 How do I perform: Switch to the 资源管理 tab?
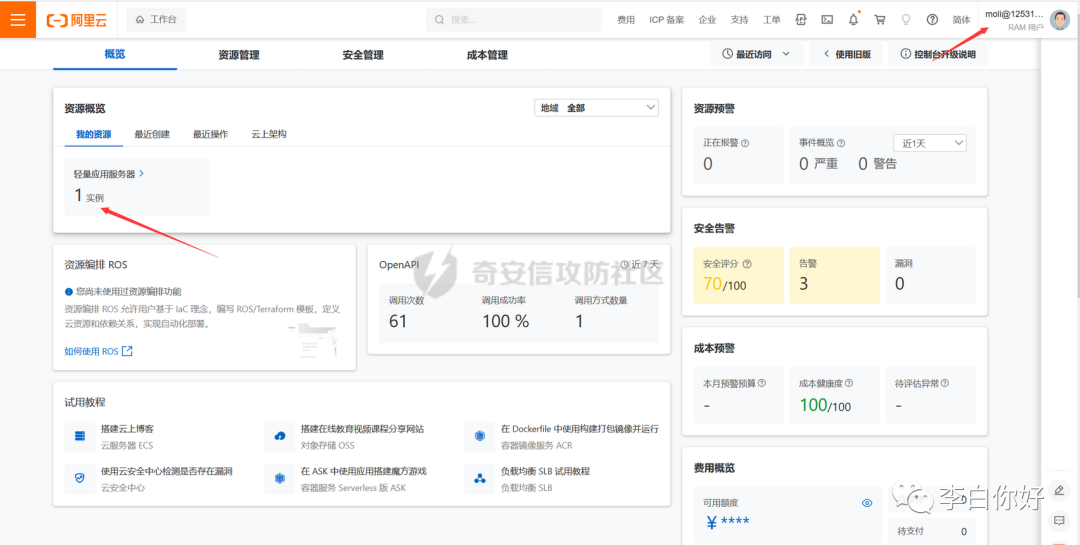pyautogui.click(x=239, y=55)
